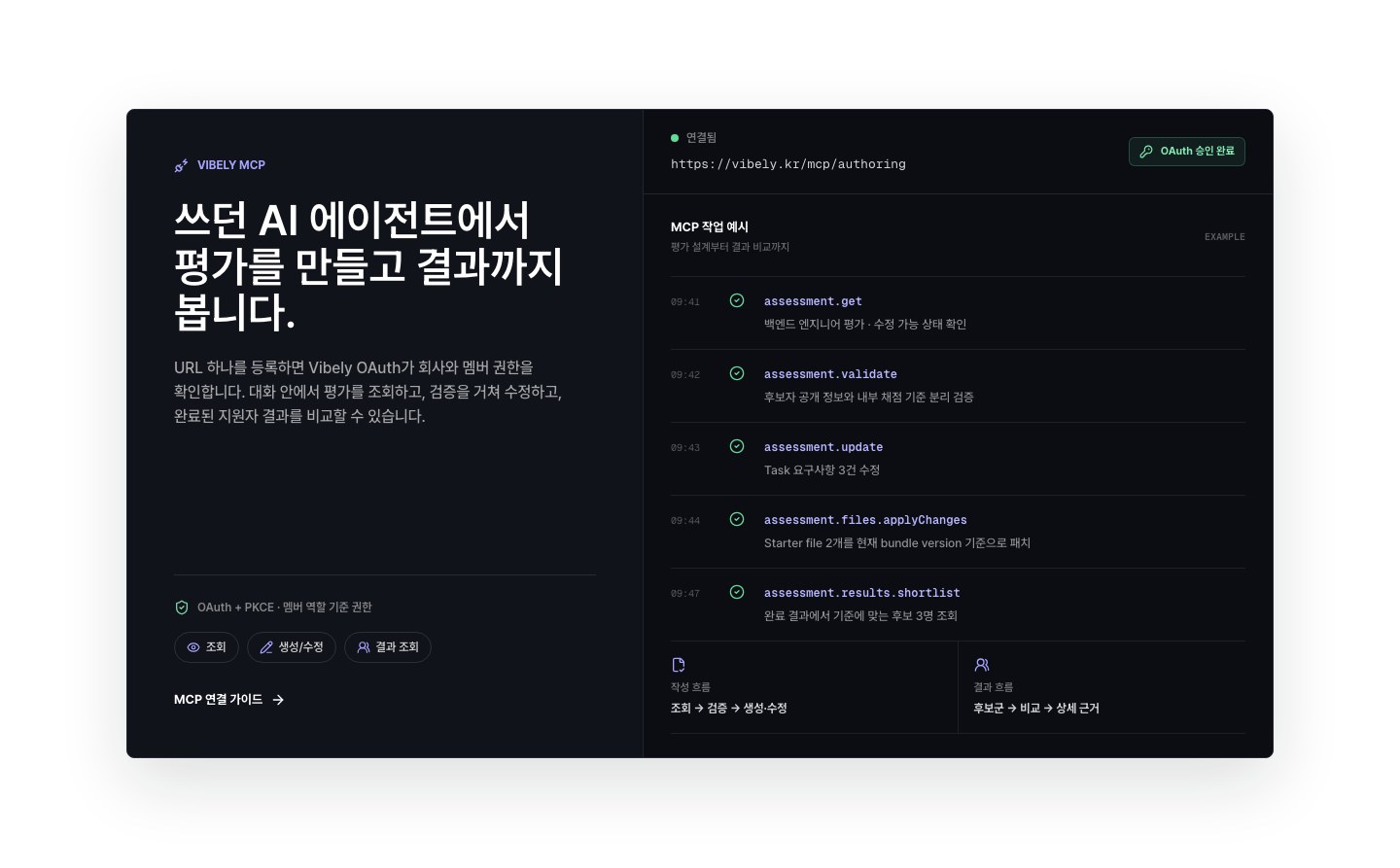Click the 백엔드 엔지니어 평가 description line

(x=865, y=325)
